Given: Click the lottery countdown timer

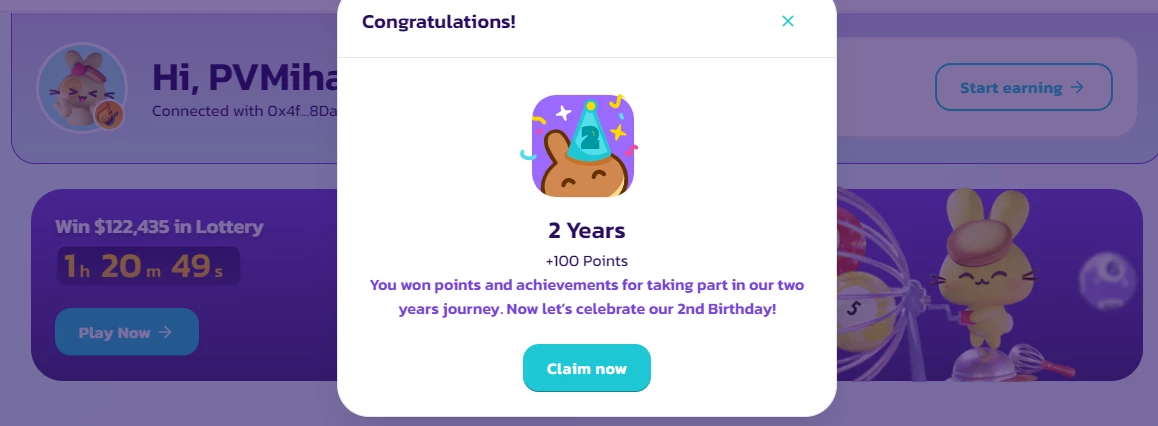Looking at the screenshot, I should (x=148, y=266).
